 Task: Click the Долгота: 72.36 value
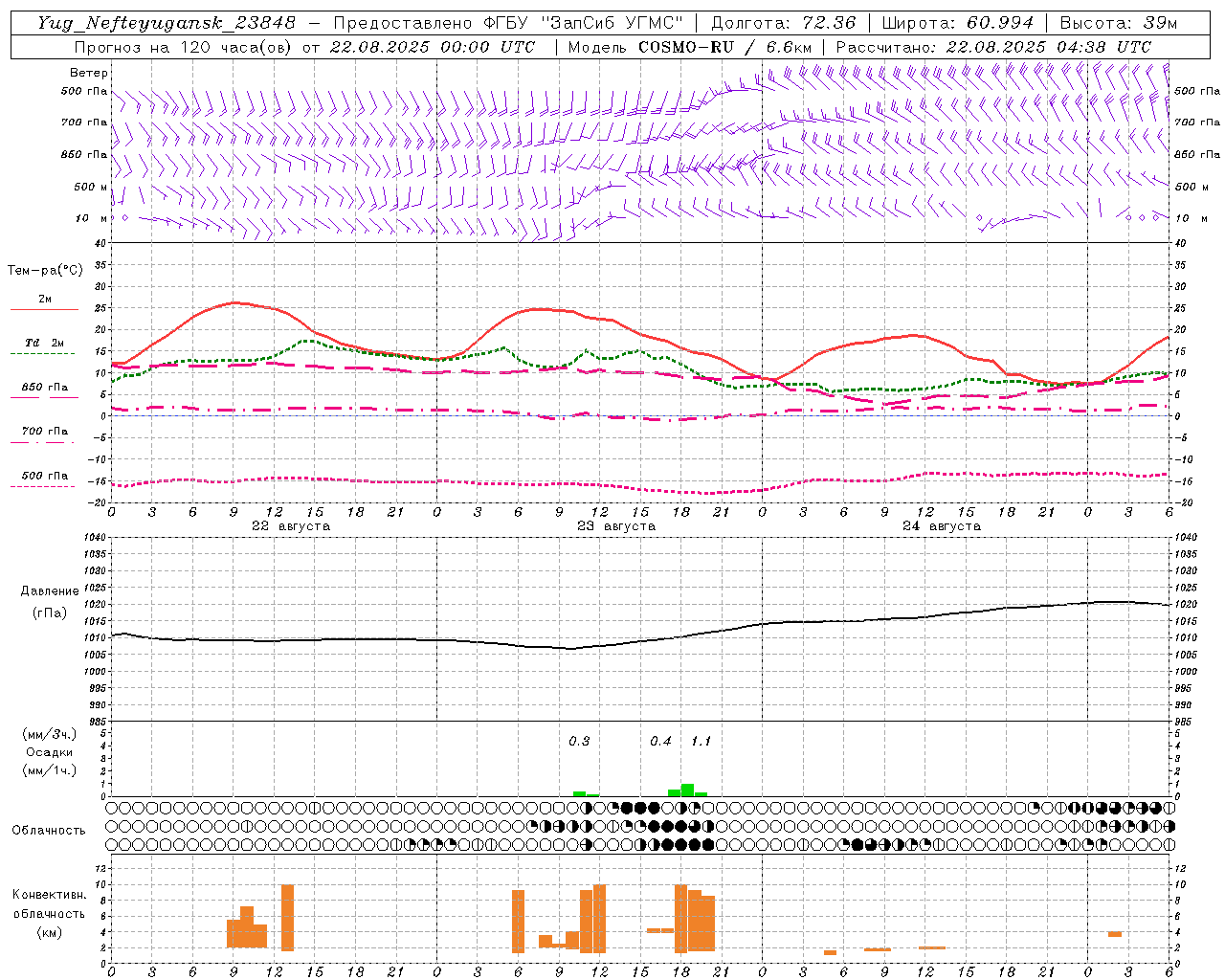pyautogui.click(x=783, y=23)
